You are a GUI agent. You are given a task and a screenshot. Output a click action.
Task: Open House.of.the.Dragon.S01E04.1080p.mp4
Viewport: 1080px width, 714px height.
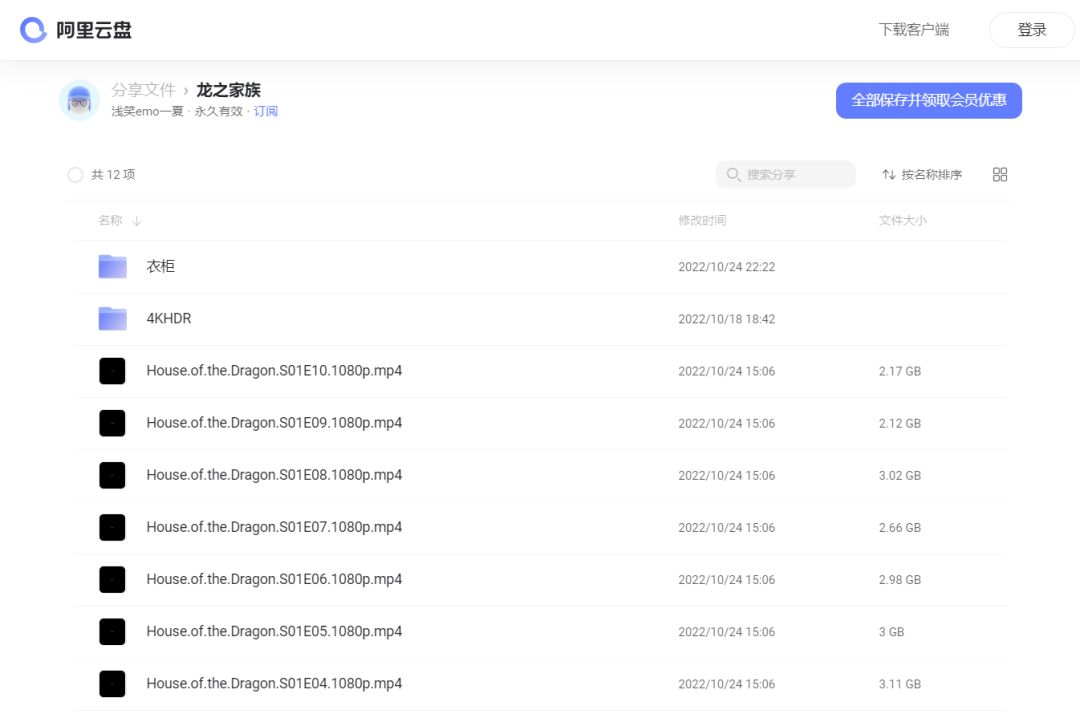[x=274, y=684]
